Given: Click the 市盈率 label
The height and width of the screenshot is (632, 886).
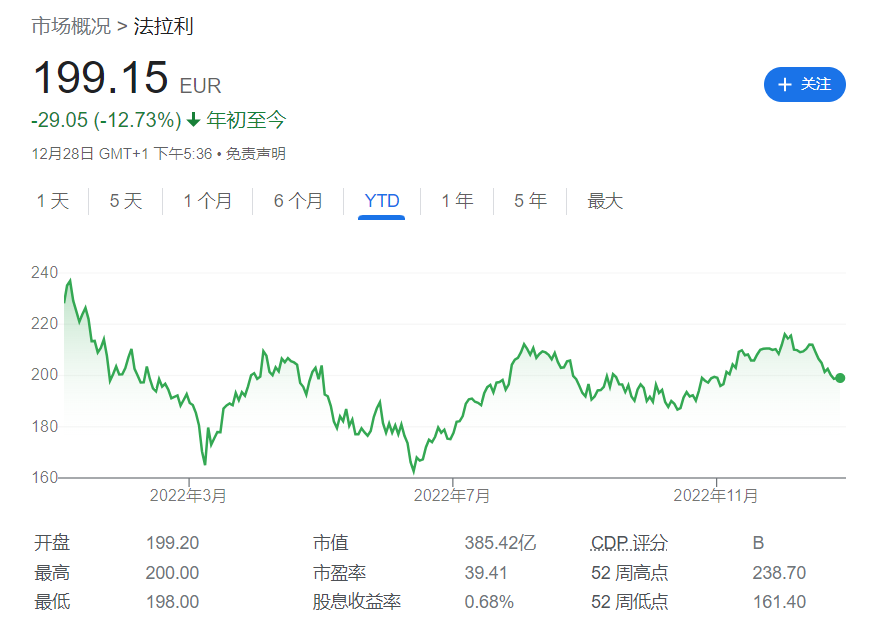Looking at the screenshot, I should (340, 573).
